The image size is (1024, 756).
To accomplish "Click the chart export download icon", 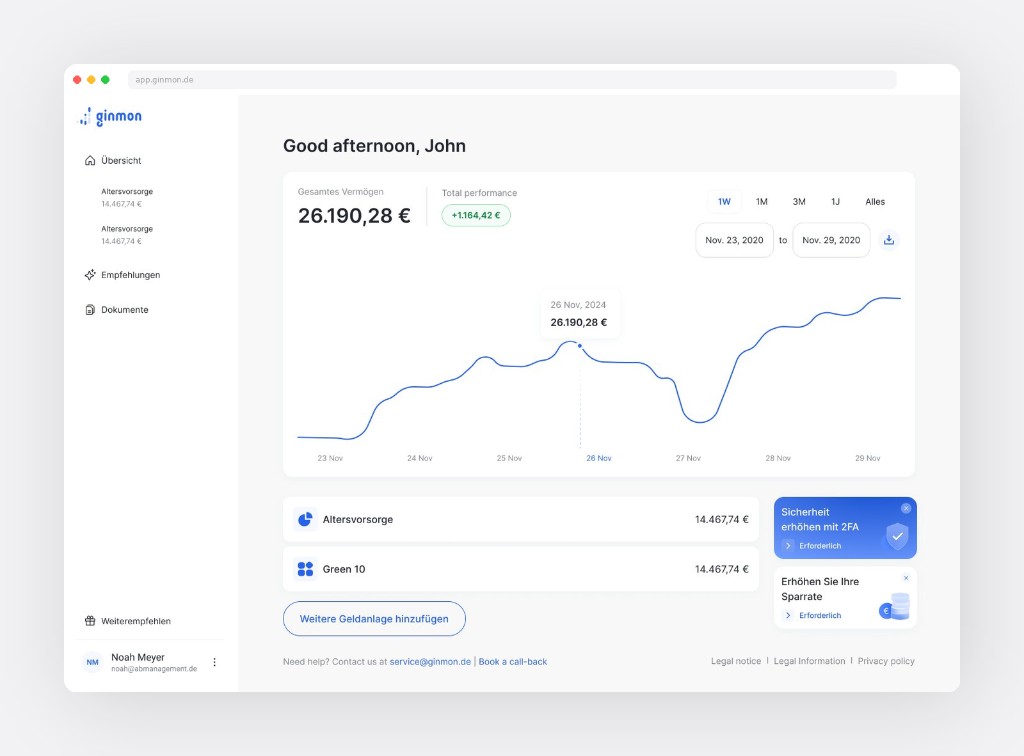I will 889,240.
